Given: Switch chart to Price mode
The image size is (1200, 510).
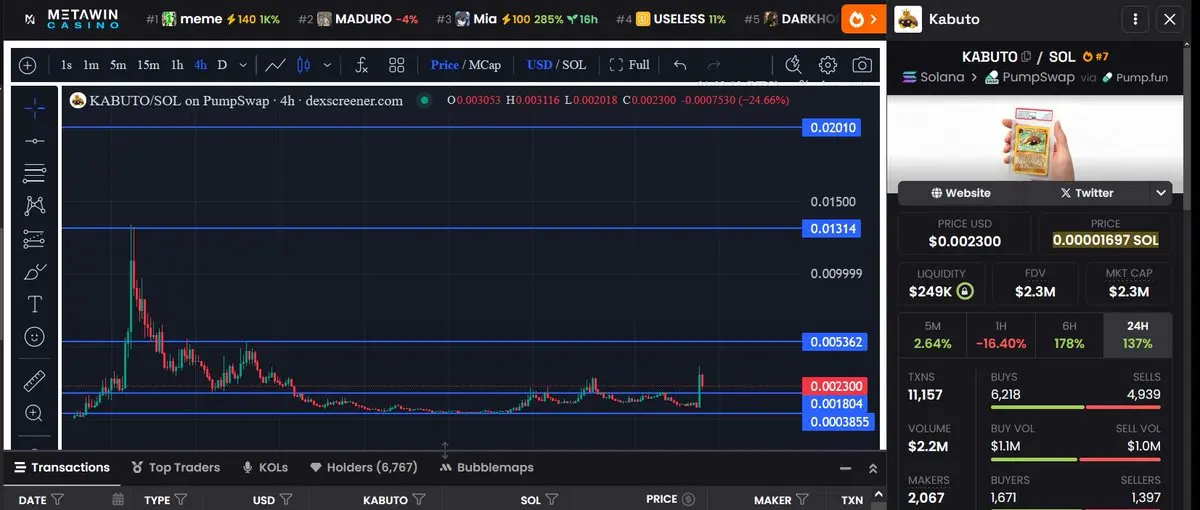Looking at the screenshot, I should click(444, 65).
